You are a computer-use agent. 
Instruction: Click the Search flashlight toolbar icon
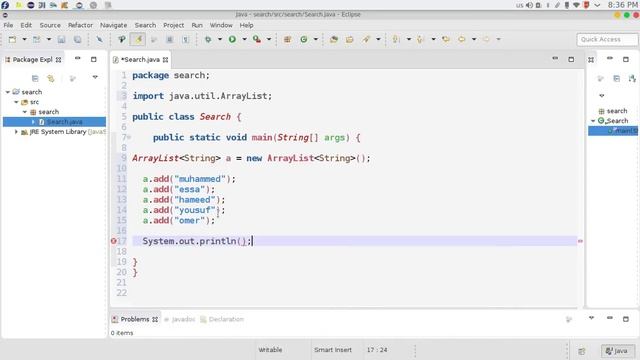(366, 39)
